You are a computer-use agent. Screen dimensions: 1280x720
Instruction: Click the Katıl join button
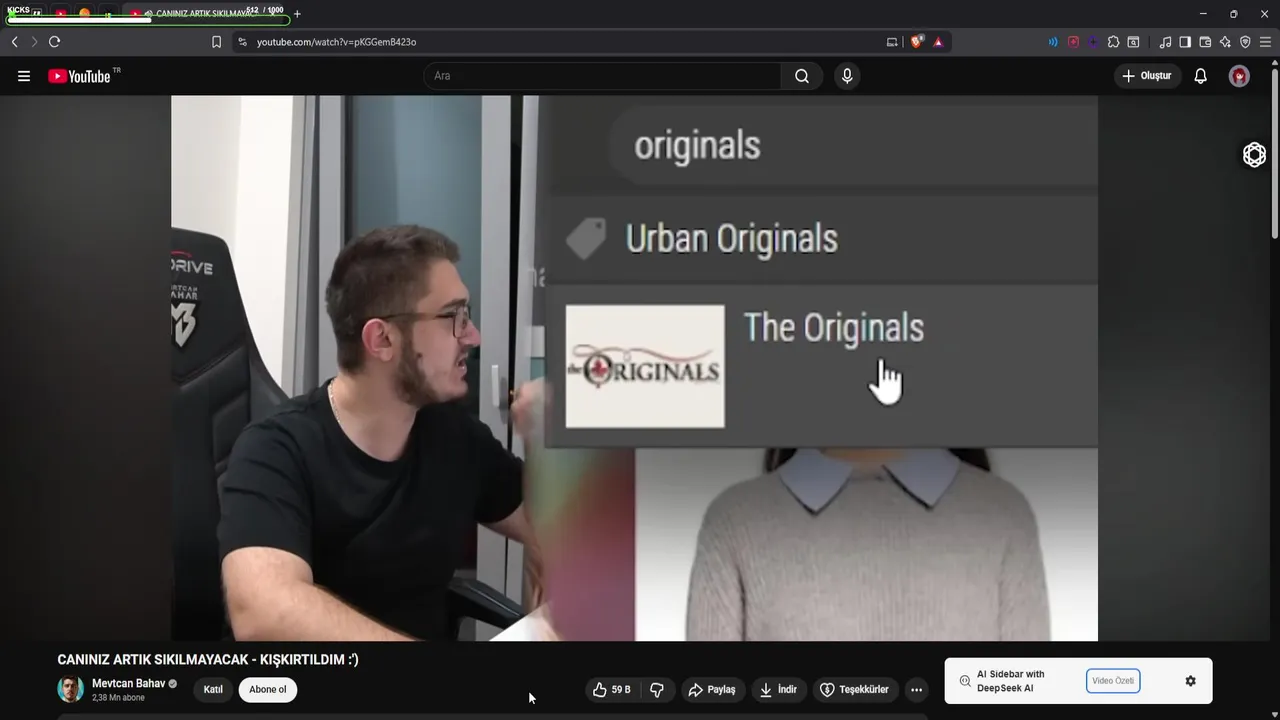(213, 690)
